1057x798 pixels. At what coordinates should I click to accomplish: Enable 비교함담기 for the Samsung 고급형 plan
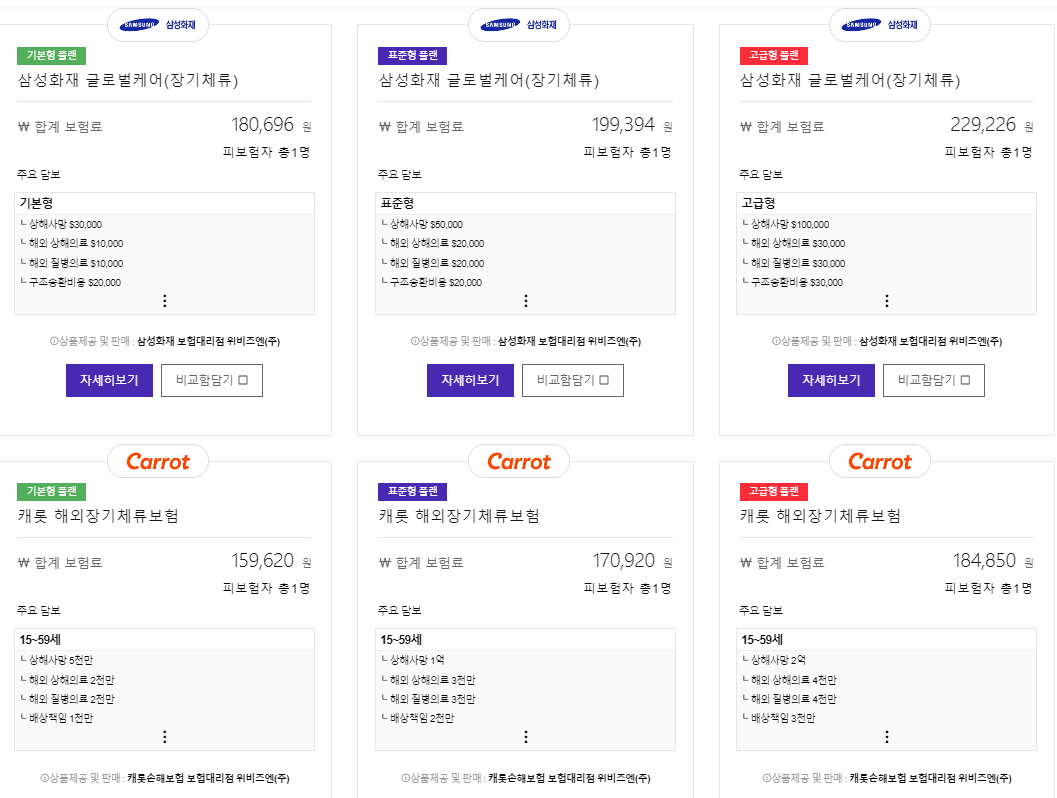(x=933, y=380)
